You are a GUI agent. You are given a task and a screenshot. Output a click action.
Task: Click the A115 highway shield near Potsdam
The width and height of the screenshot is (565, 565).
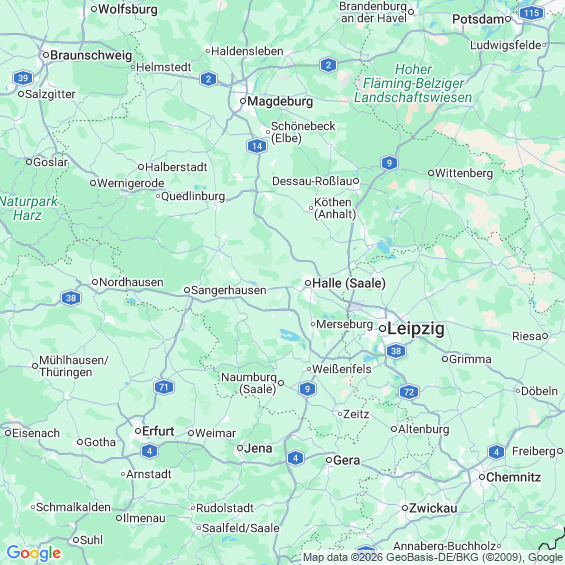tap(531, 13)
